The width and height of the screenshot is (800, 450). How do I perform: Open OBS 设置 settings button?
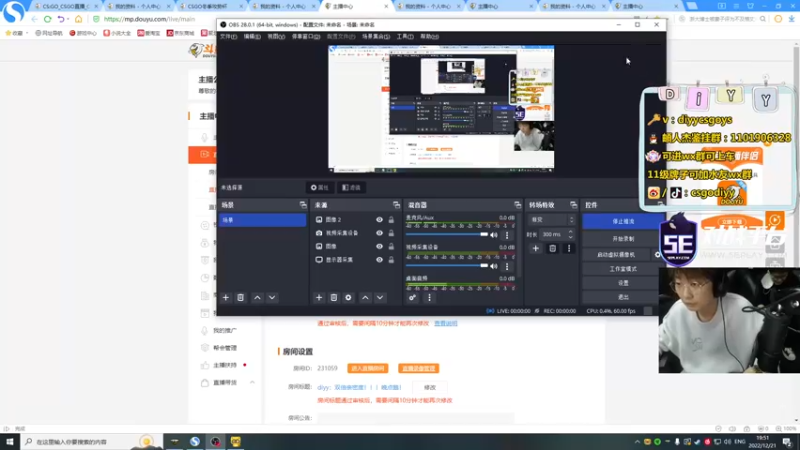(x=623, y=283)
